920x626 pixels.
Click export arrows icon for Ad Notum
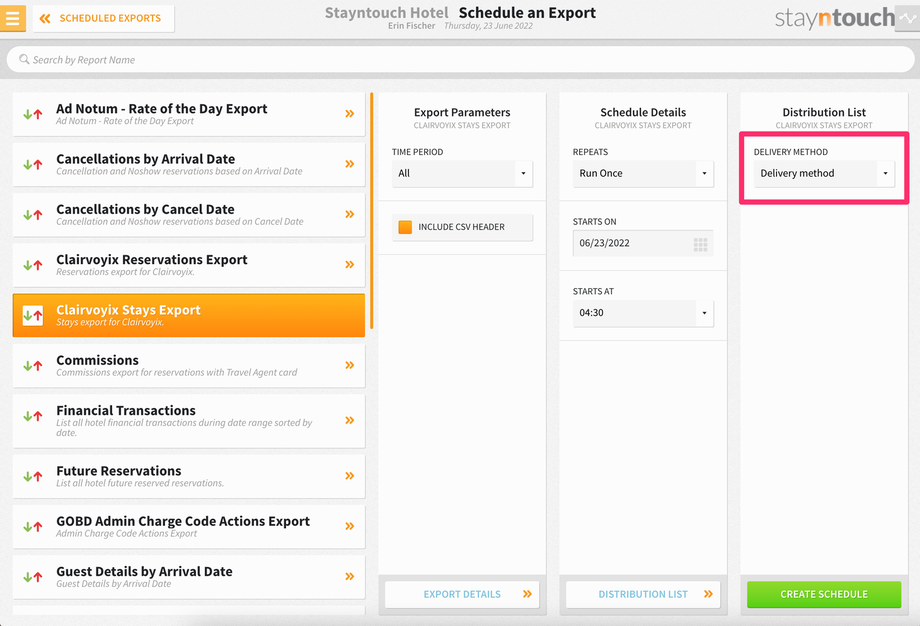33,114
